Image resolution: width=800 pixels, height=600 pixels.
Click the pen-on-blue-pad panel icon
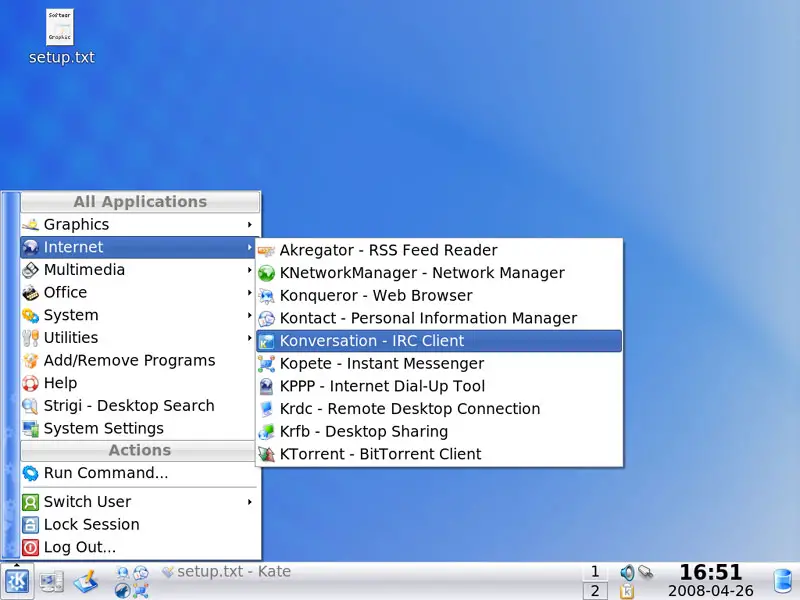click(x=86, y=582)
